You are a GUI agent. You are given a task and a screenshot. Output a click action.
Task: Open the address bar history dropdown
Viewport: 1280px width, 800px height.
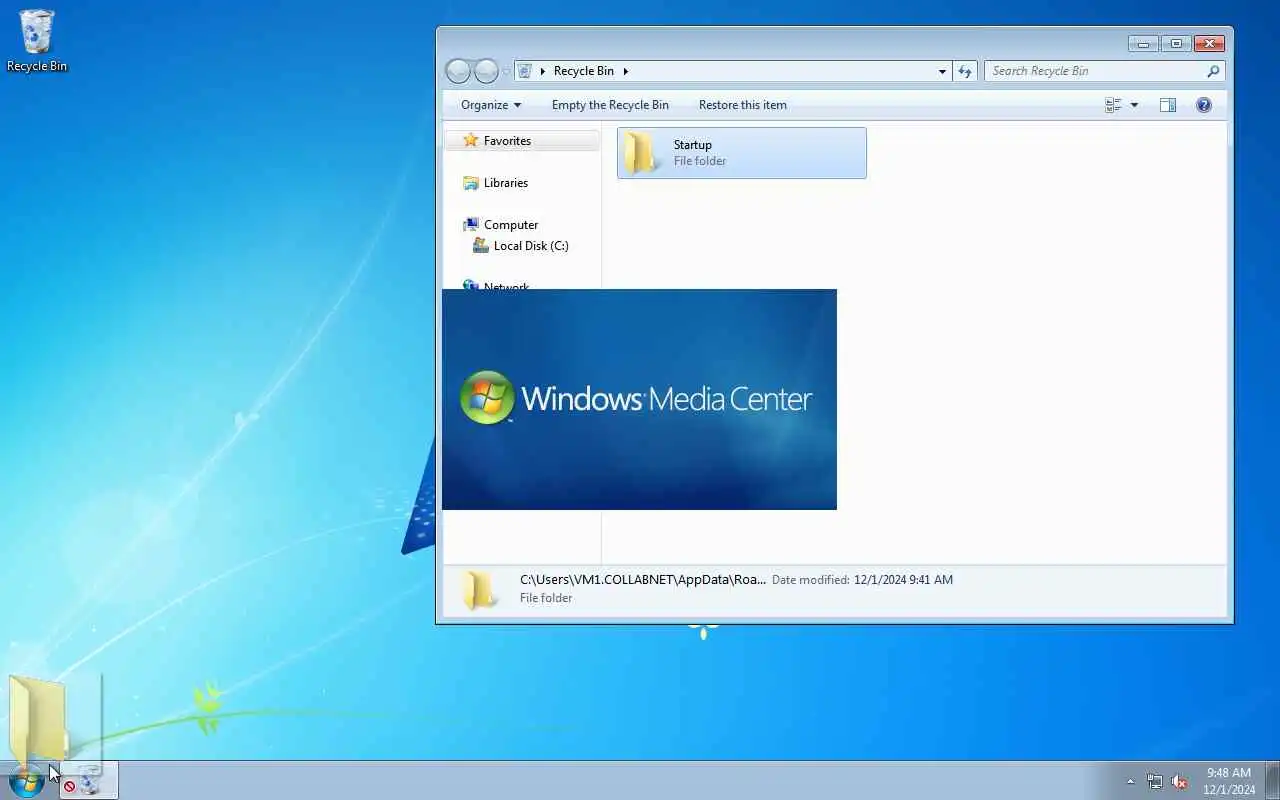point(942,71)
